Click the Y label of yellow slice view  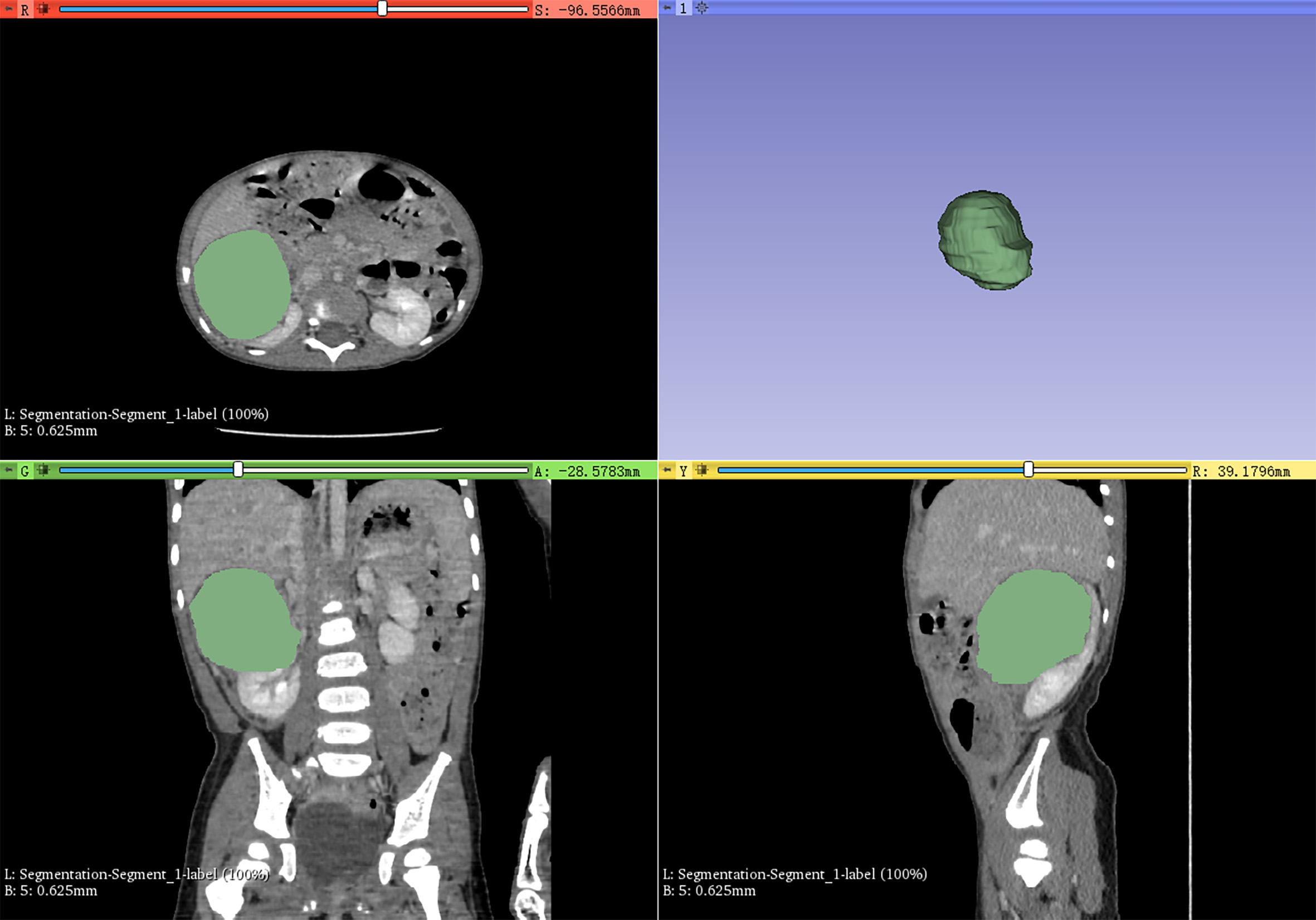click(x=683, y=471)
